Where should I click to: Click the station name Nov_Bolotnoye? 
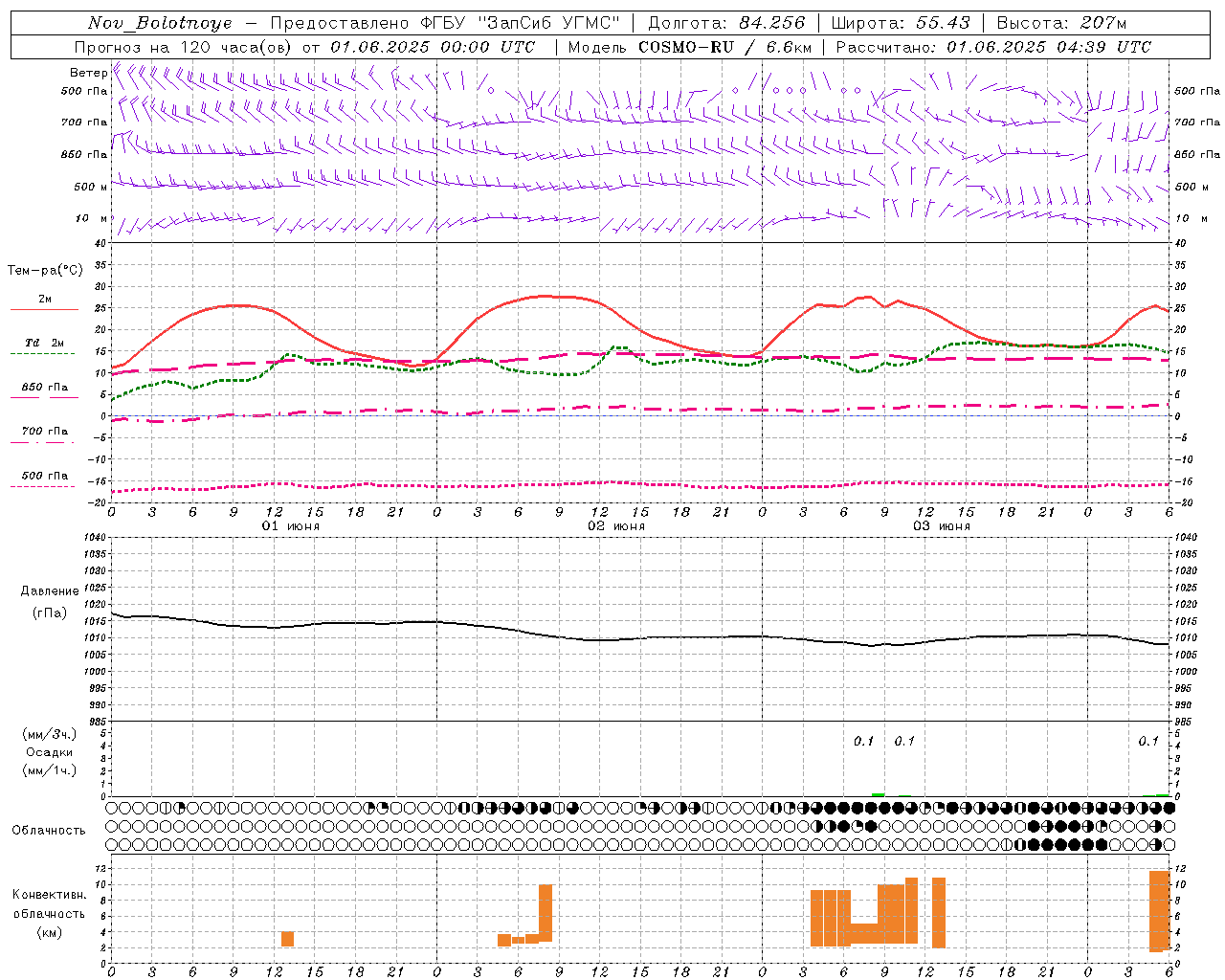160,23
